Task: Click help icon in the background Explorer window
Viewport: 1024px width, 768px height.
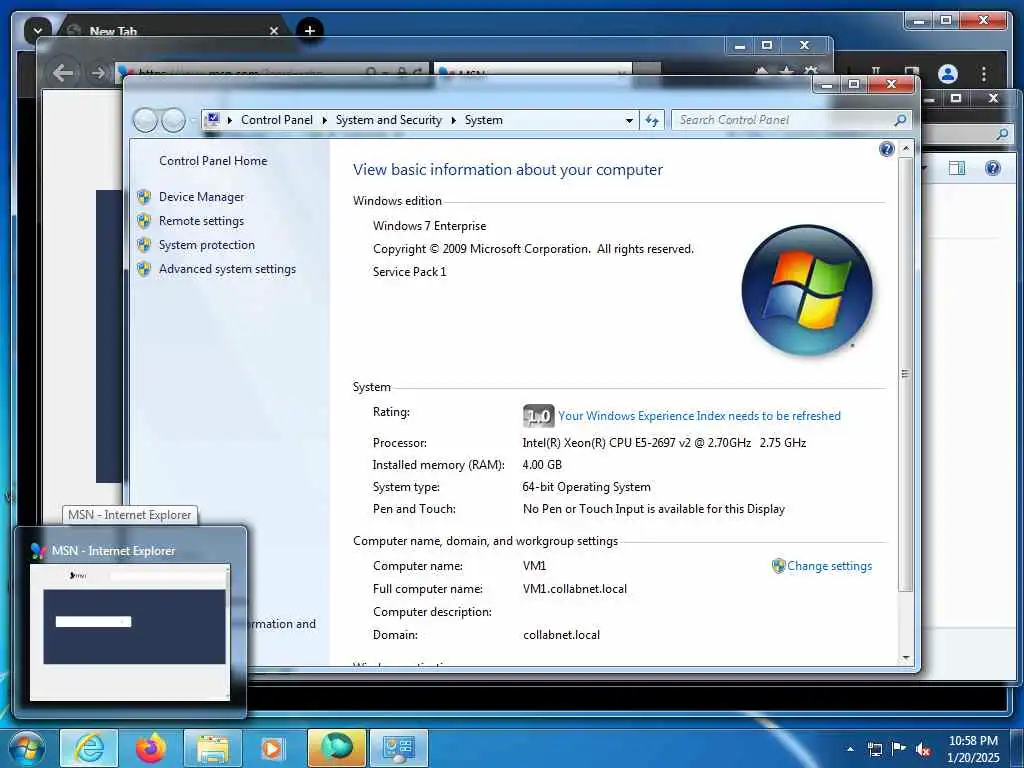Action: pos(993,168)
